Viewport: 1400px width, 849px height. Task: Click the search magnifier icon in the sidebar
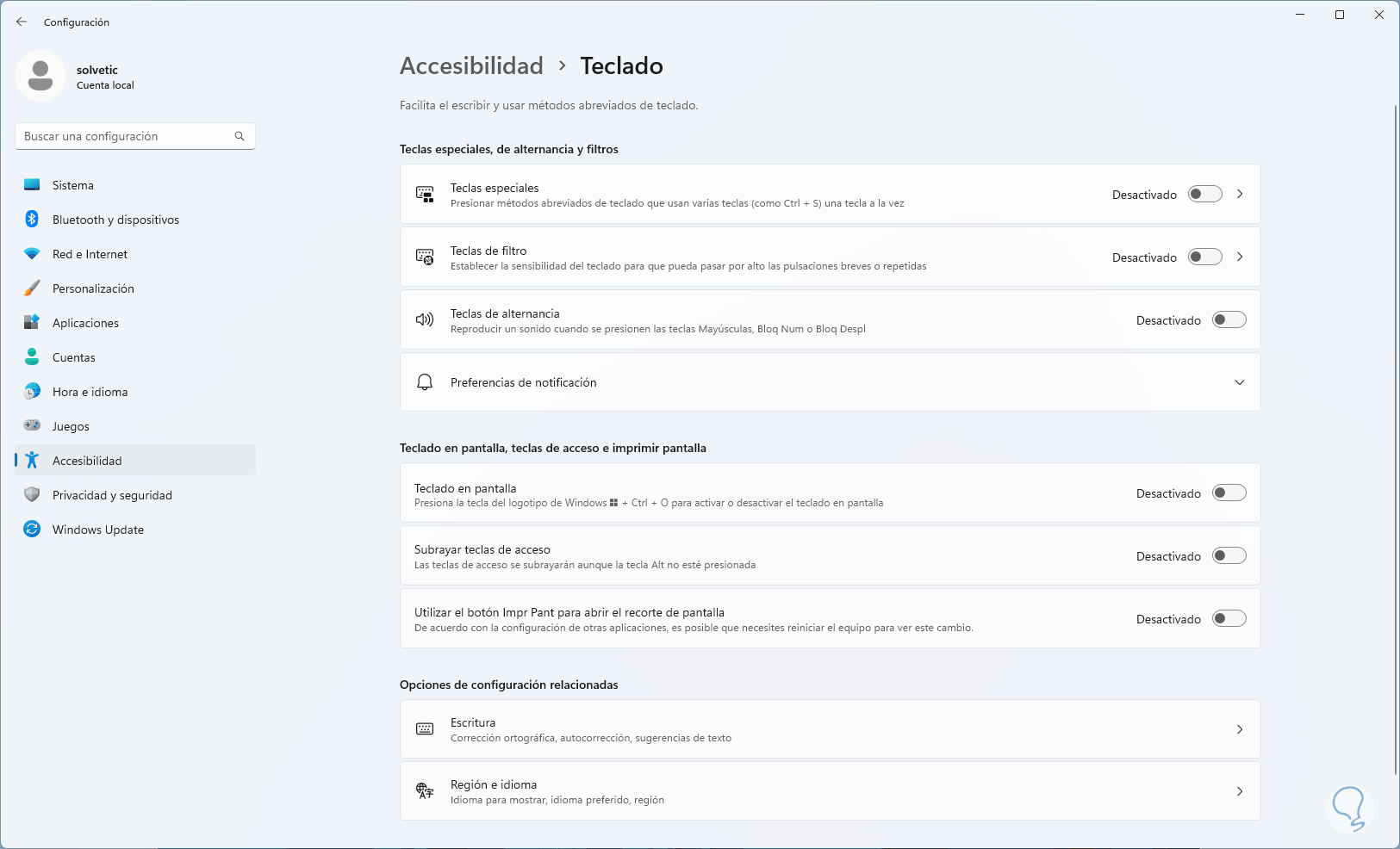(240, 136)
